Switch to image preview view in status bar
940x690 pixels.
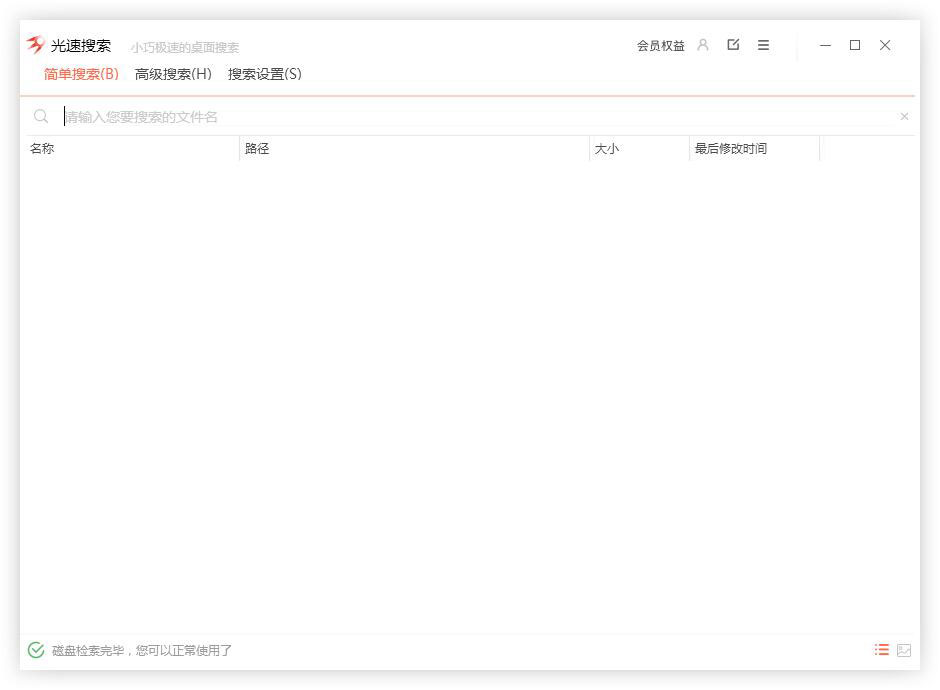click(904, 649)
